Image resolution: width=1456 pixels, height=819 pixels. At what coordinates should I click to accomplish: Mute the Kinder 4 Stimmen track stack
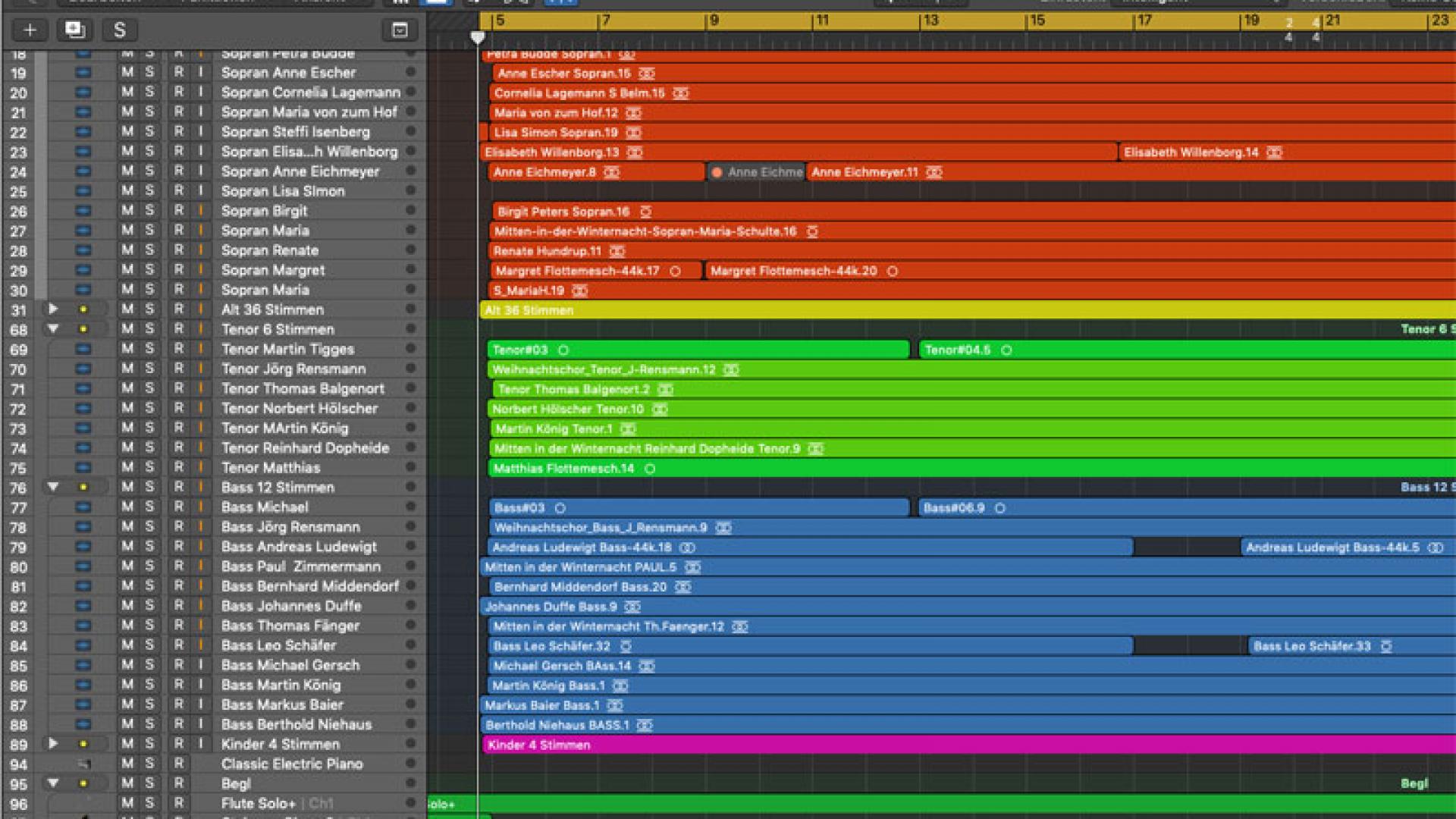127,744
